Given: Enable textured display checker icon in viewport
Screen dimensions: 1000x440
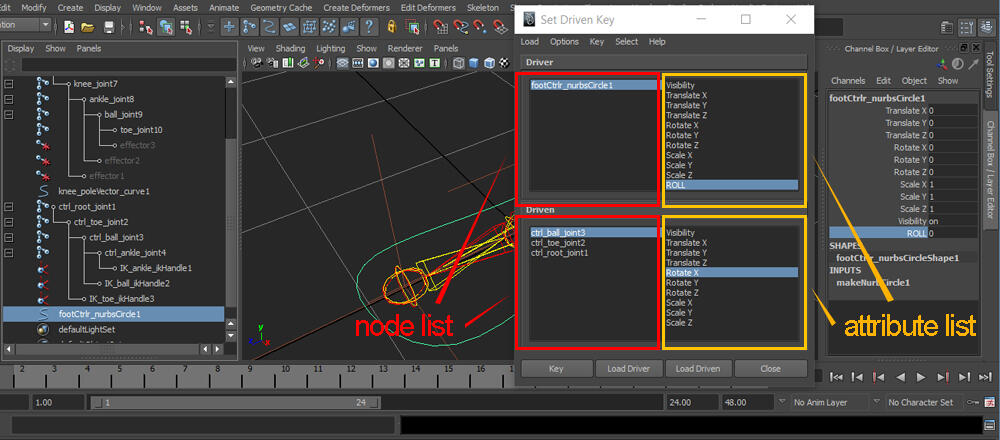Looking at the screenshot, I should (504, 63).
